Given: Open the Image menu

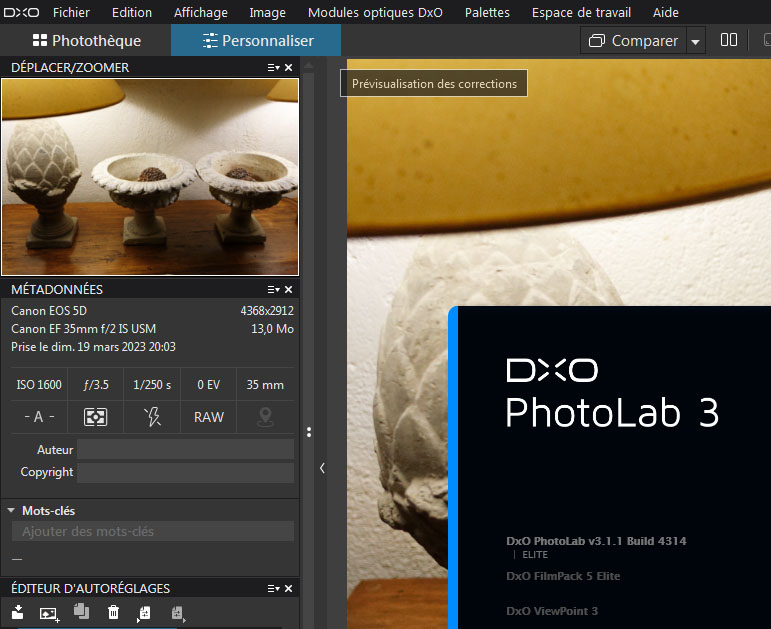Looking at the screenshot, I should click(267, 12).
